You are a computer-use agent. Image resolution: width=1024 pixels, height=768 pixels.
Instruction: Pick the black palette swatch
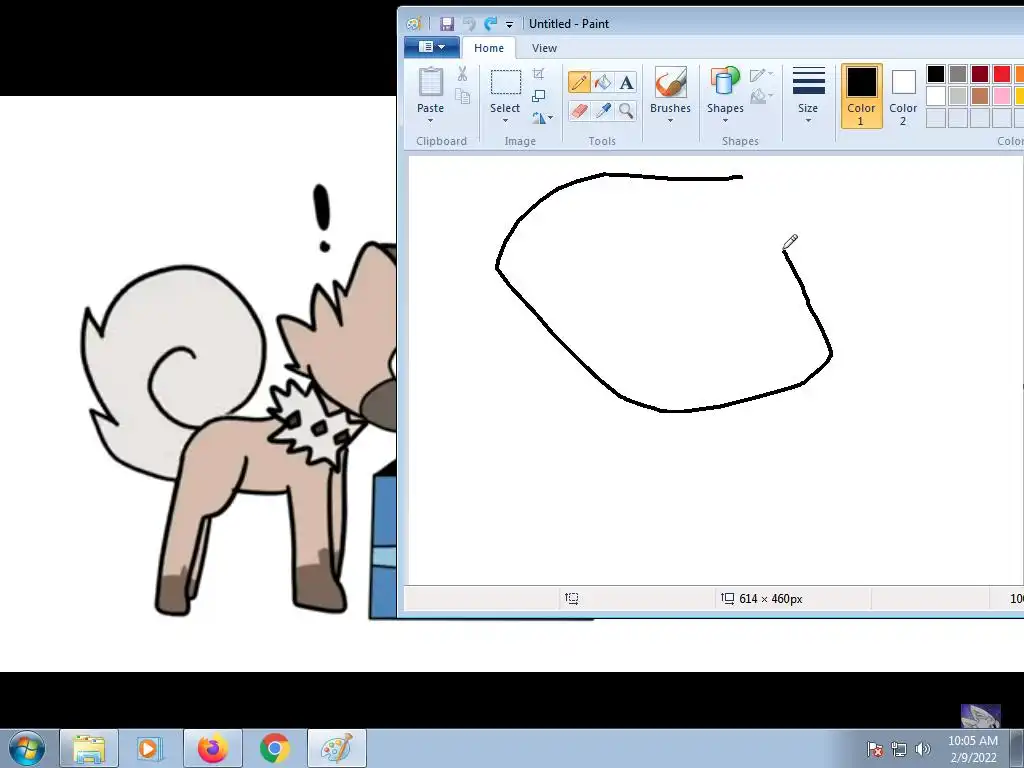[936, 74]
